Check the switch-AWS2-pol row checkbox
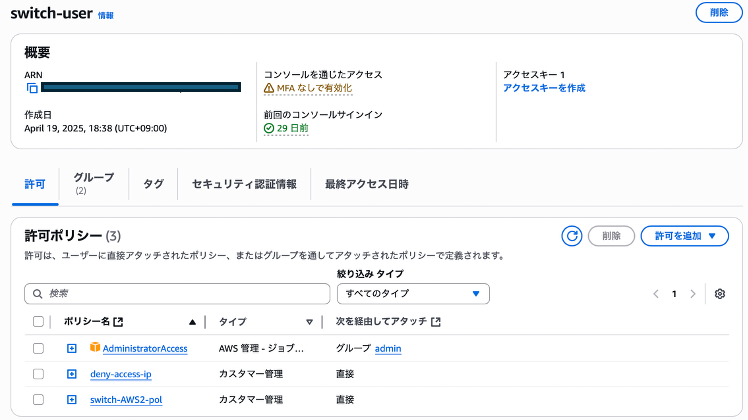748x420 pixels. [38, 399]
